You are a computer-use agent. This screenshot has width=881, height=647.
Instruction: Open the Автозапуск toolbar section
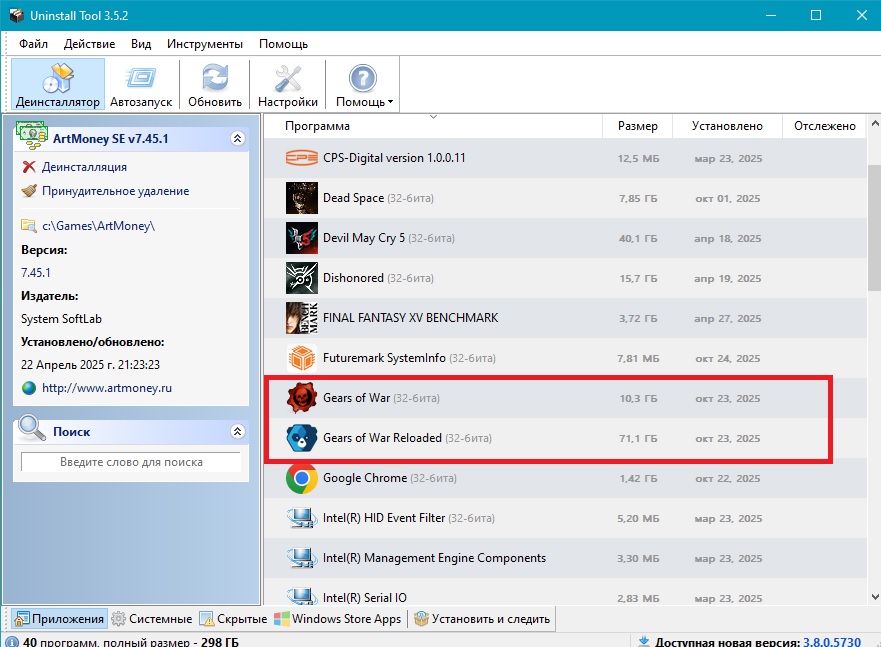point(141,84)
